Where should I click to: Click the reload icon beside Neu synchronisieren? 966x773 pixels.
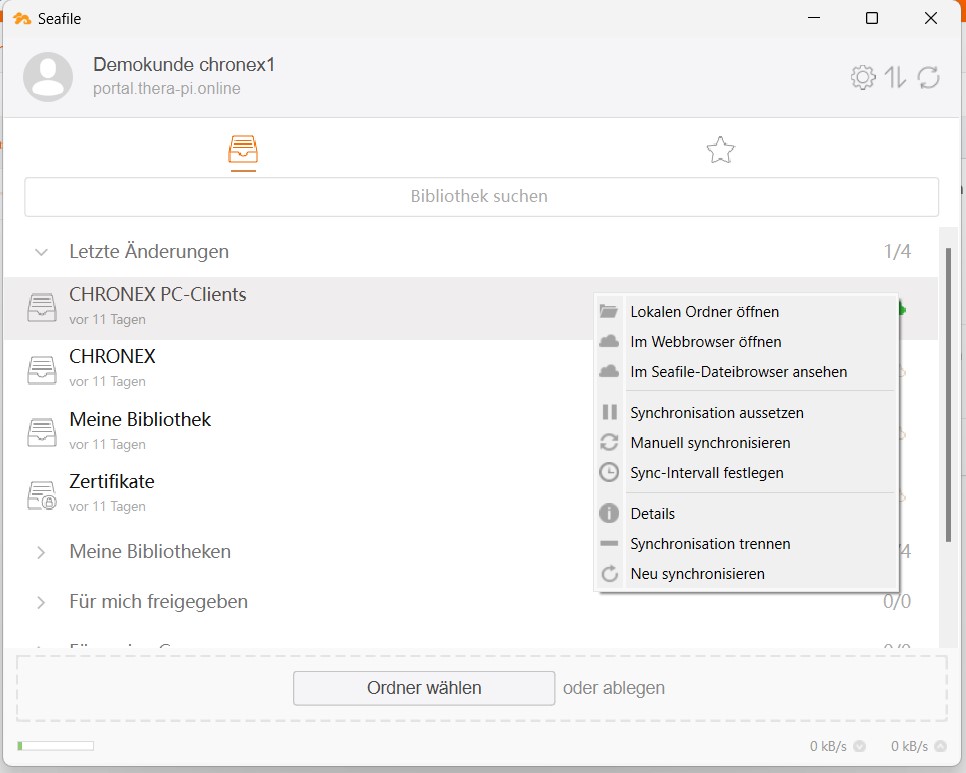(x=609, y=573)
